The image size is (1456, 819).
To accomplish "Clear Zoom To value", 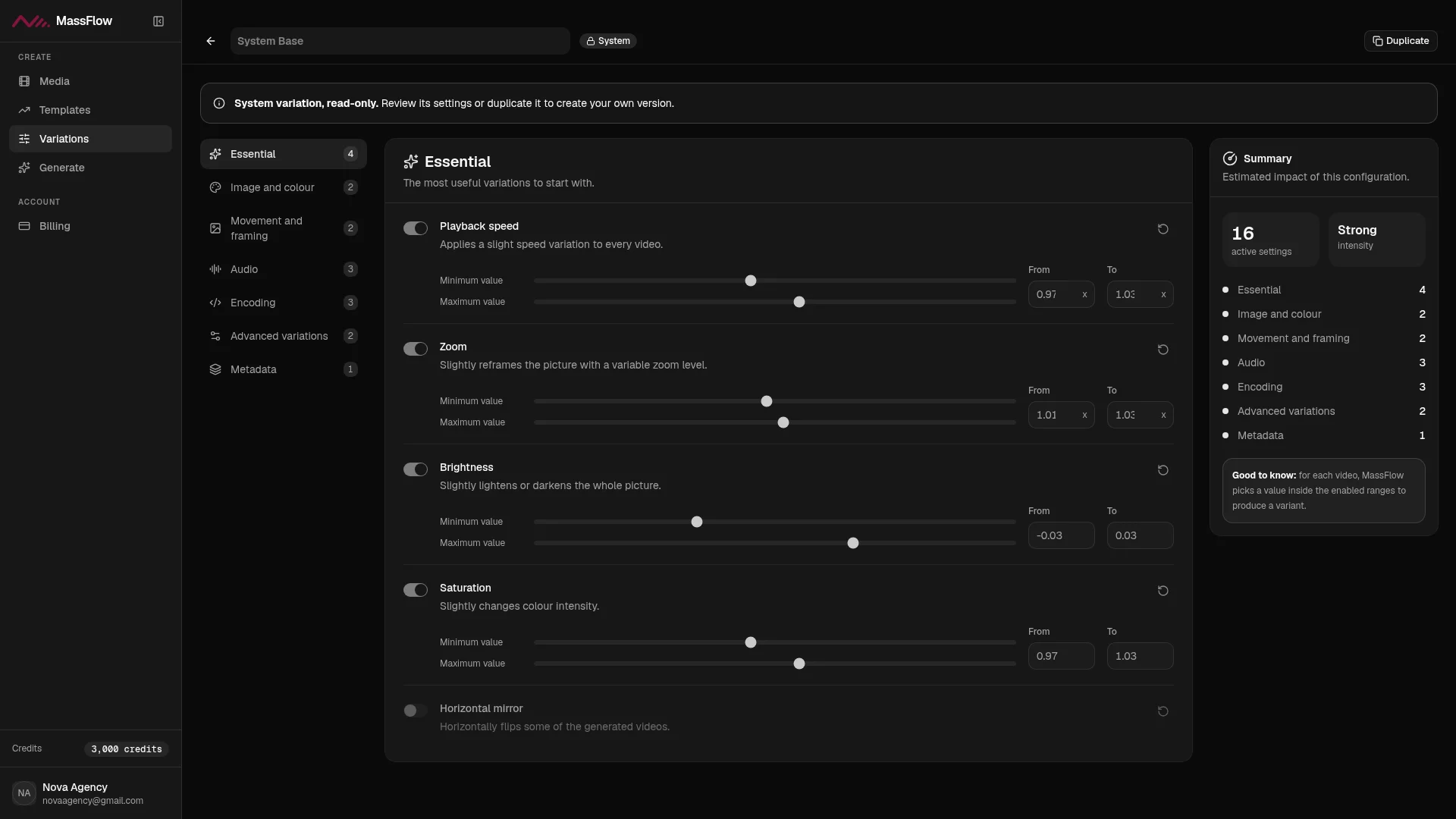I will [x=1163, y=415].
